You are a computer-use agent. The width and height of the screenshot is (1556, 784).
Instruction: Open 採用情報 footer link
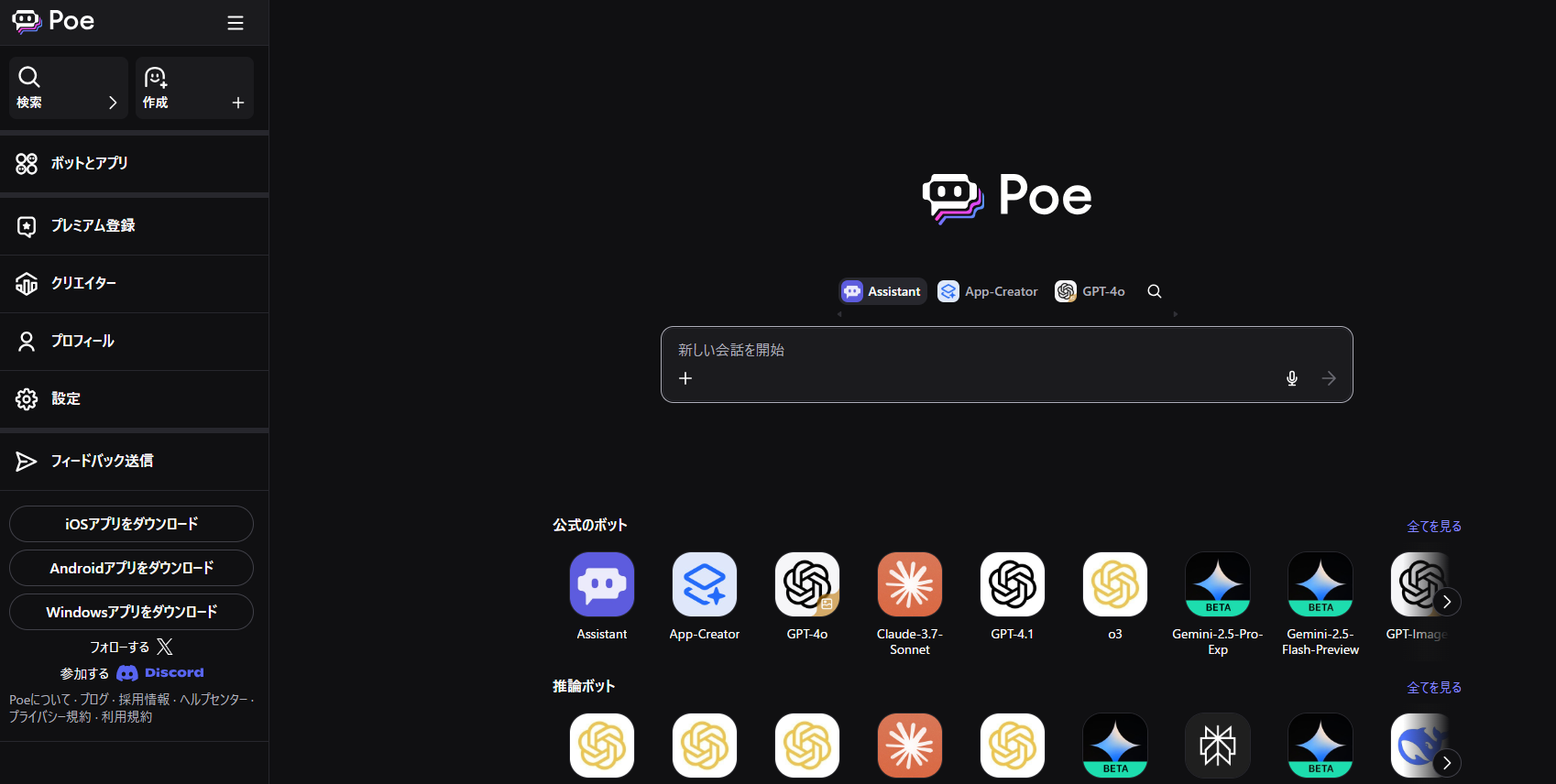click(144, 699)
